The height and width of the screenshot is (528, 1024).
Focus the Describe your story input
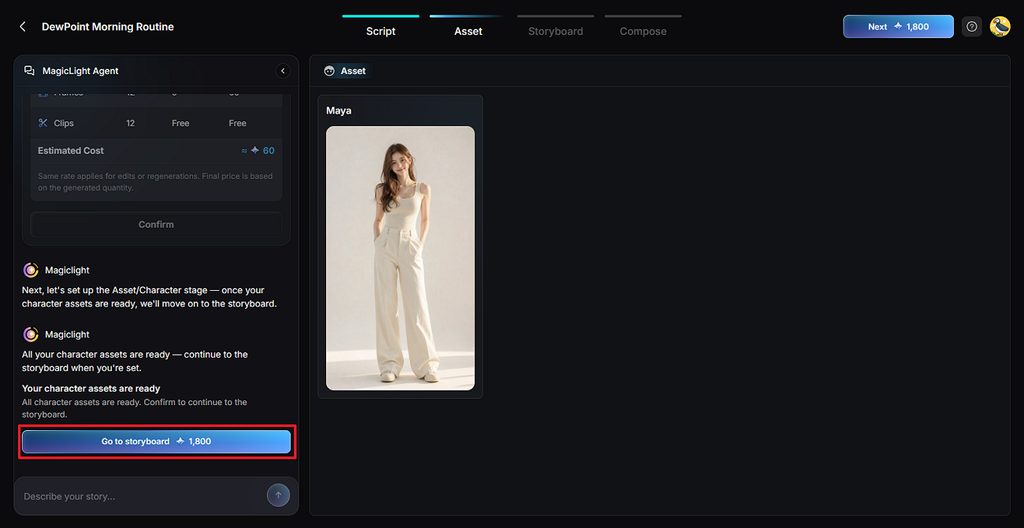[144, 496]
